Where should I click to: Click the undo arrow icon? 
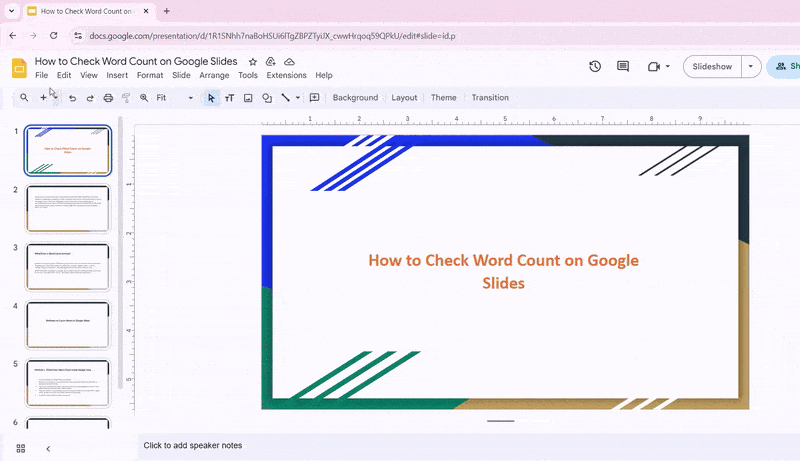tap(72, 98)
